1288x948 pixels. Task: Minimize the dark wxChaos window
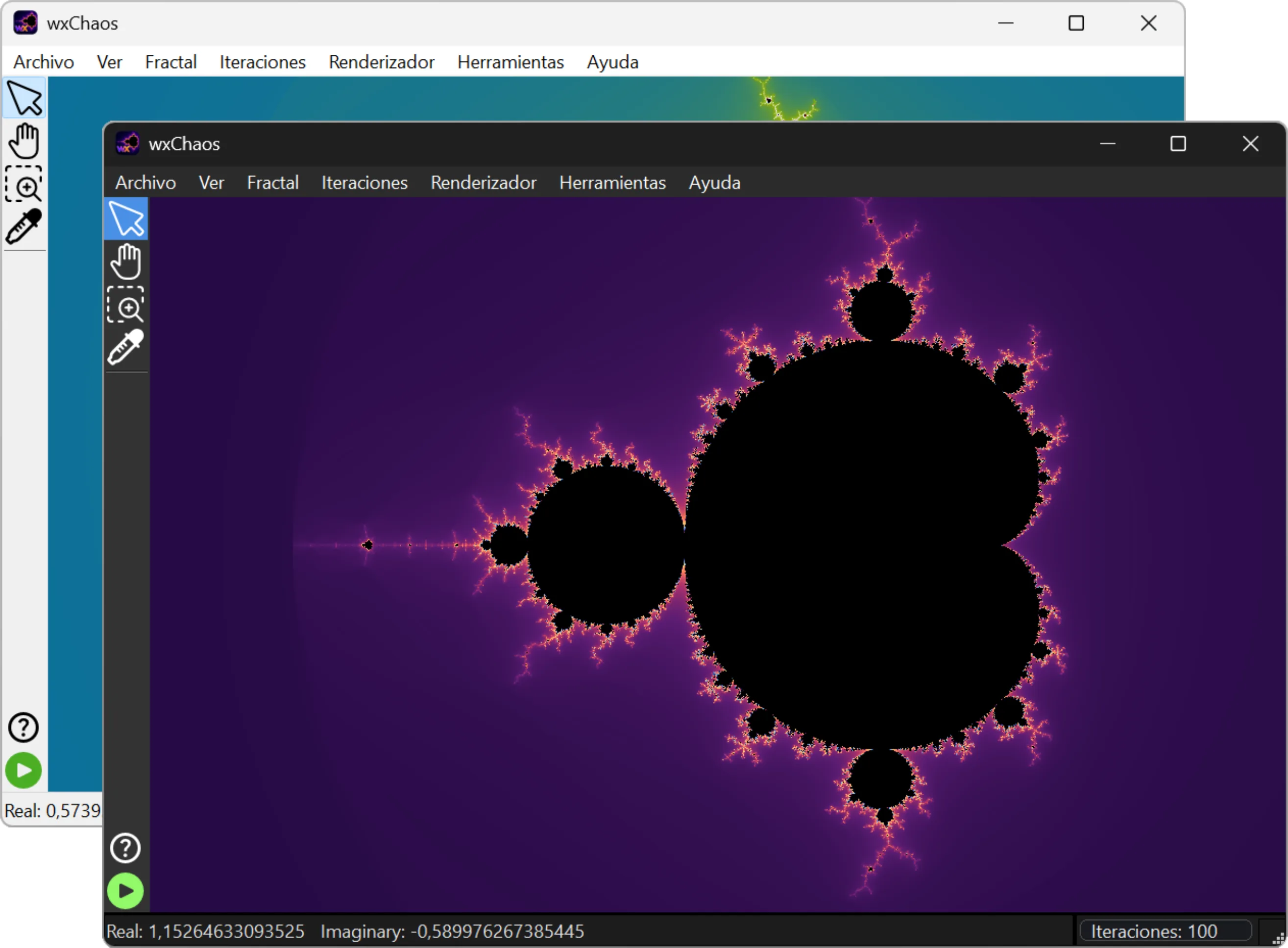pyautogui.click(x=1107, y=143)
